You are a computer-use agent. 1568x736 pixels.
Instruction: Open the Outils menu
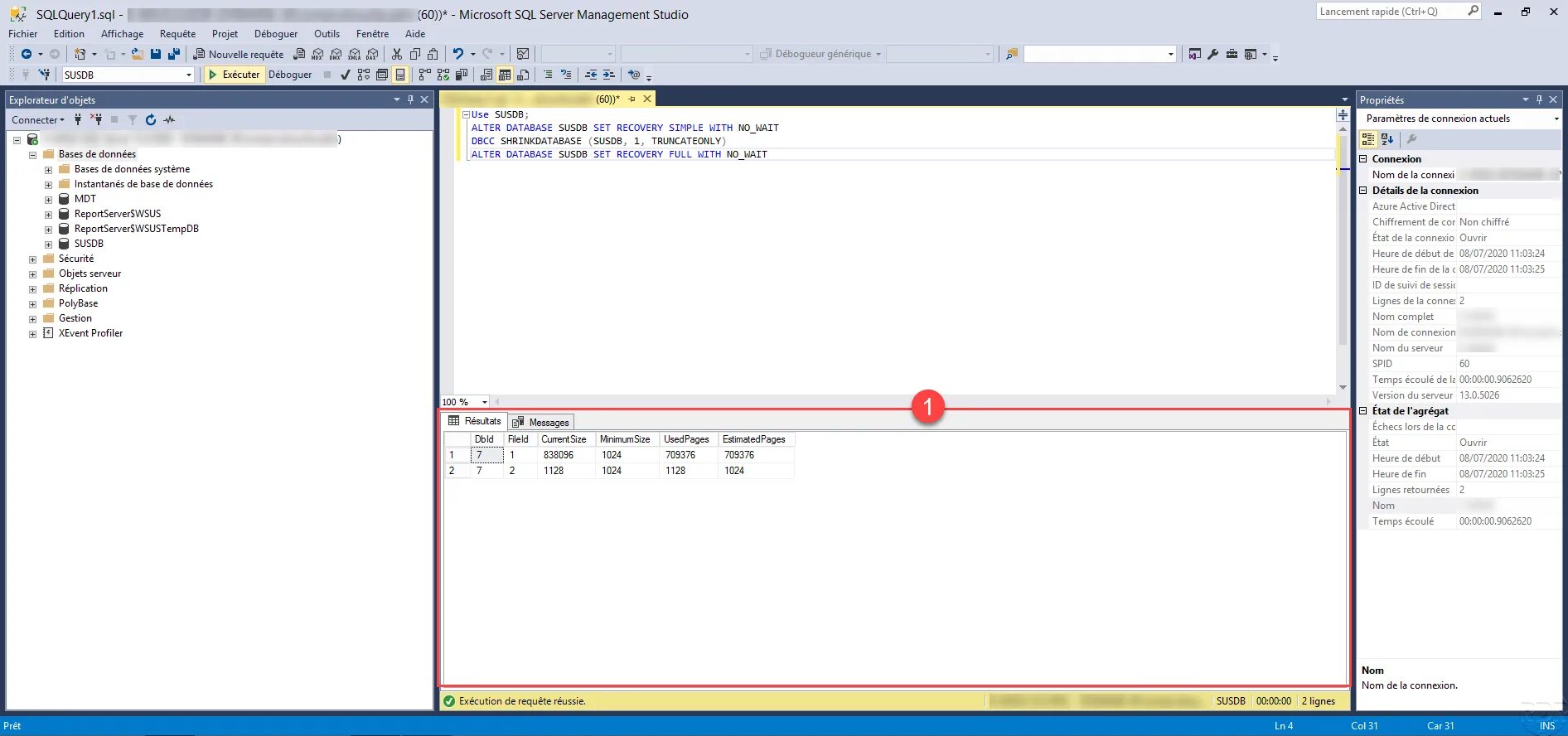click(x=327, y=34)
